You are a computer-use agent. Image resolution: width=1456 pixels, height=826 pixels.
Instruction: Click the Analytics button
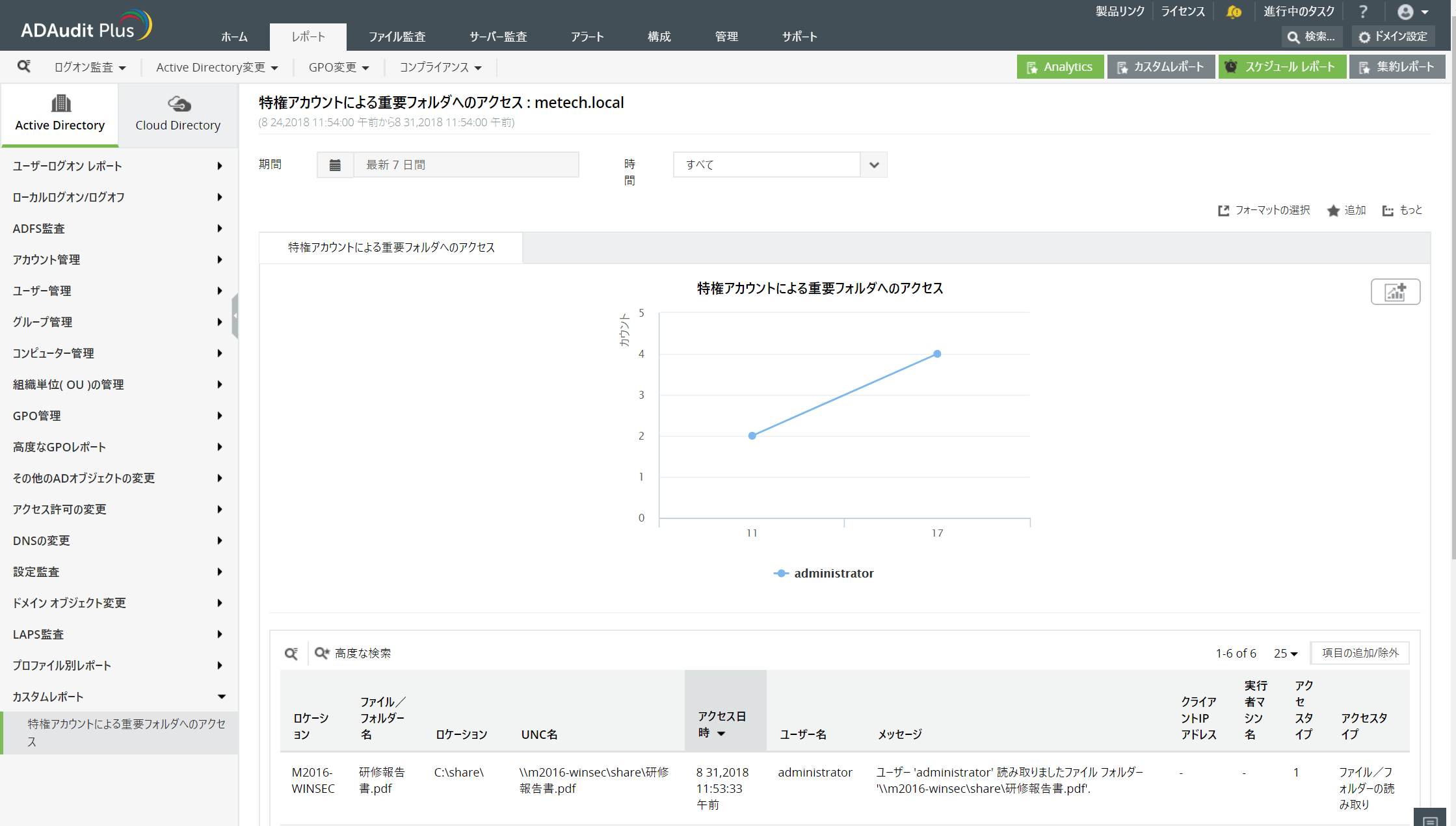(x=1059, y=67)
